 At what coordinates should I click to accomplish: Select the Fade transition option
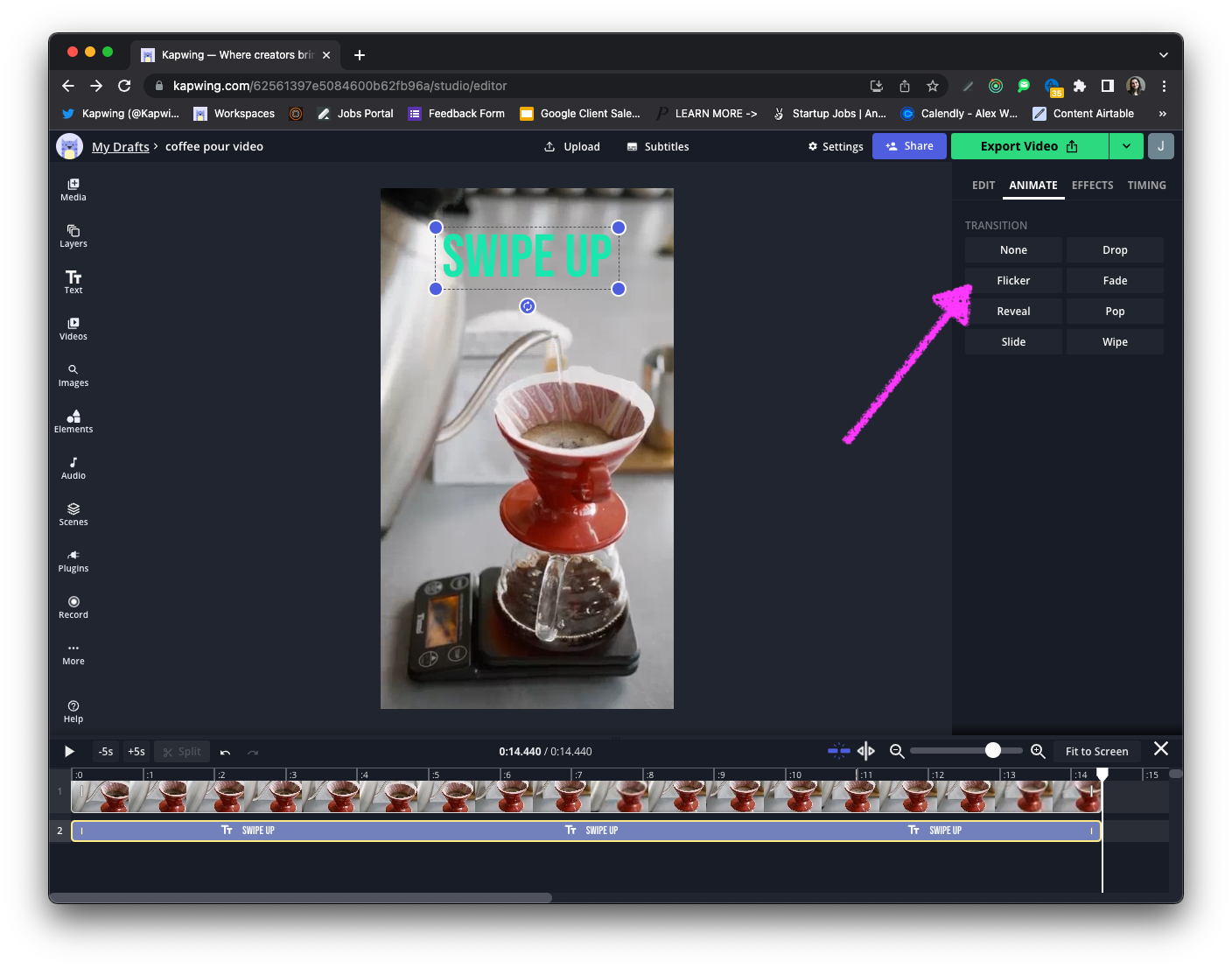[x=1115, y=281]
